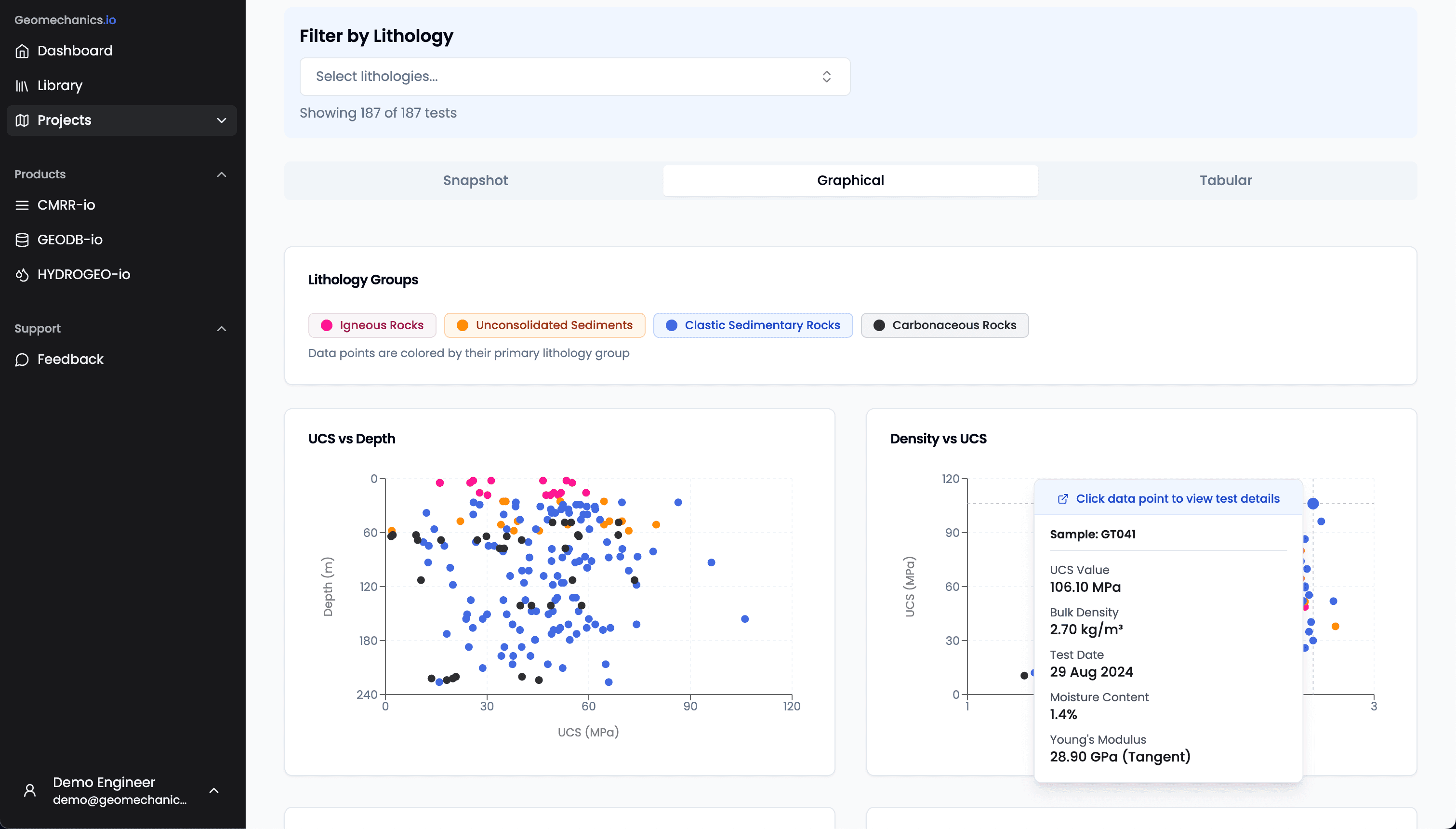Click the orange dot on Unconsolidated Sediments chip

click(462, 325)
